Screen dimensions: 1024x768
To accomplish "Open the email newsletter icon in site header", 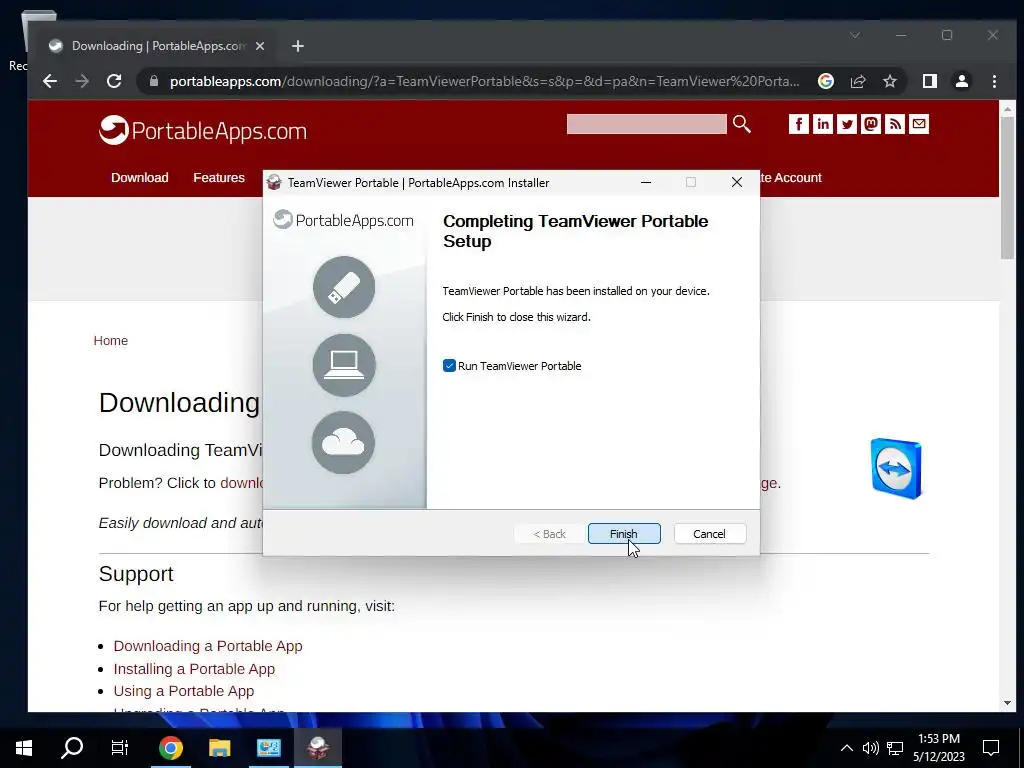I will point(919,124).
